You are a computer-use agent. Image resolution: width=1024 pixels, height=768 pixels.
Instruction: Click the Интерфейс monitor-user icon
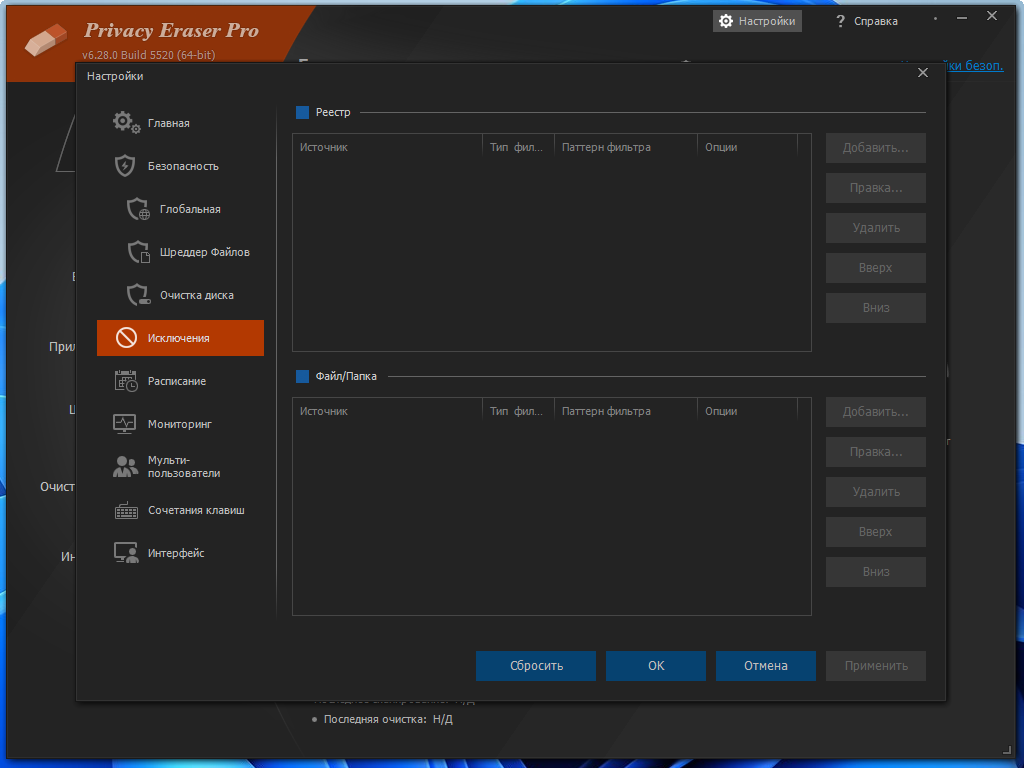point(126,553)
